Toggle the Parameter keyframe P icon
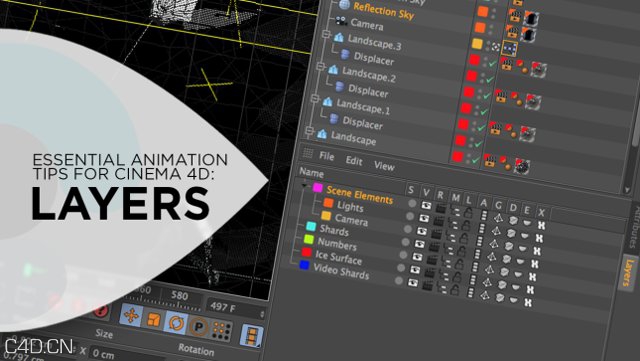The width and height of the screenshot is (640, 361). tap(199, 327)
